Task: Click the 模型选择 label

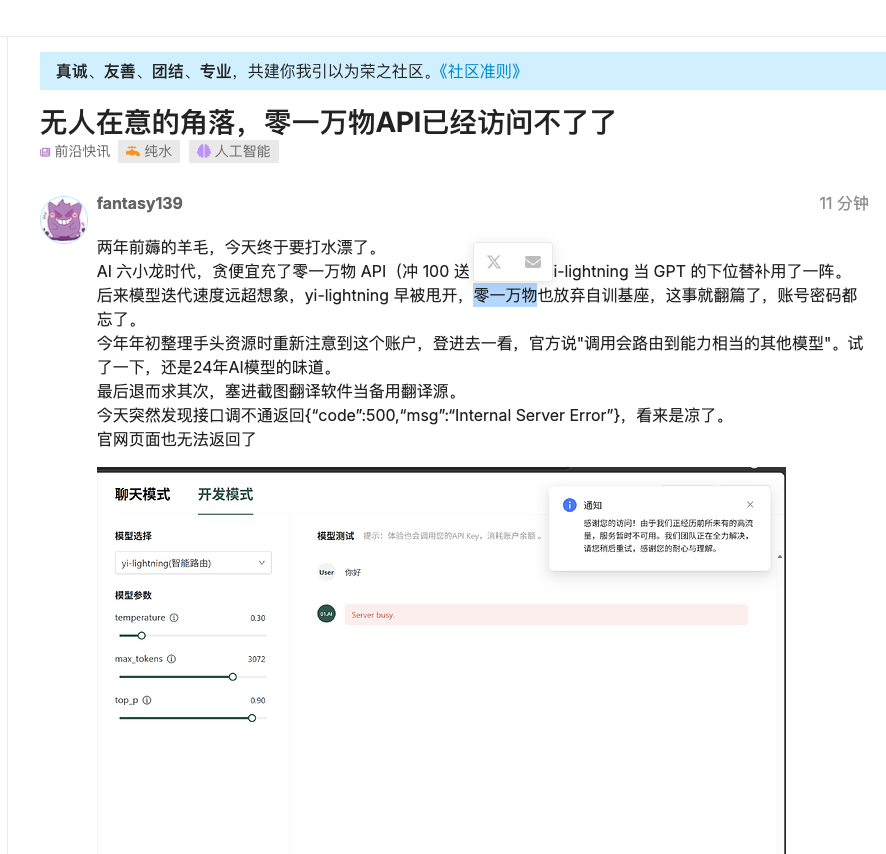Action: pyautogui.click(x=133, y=536)
